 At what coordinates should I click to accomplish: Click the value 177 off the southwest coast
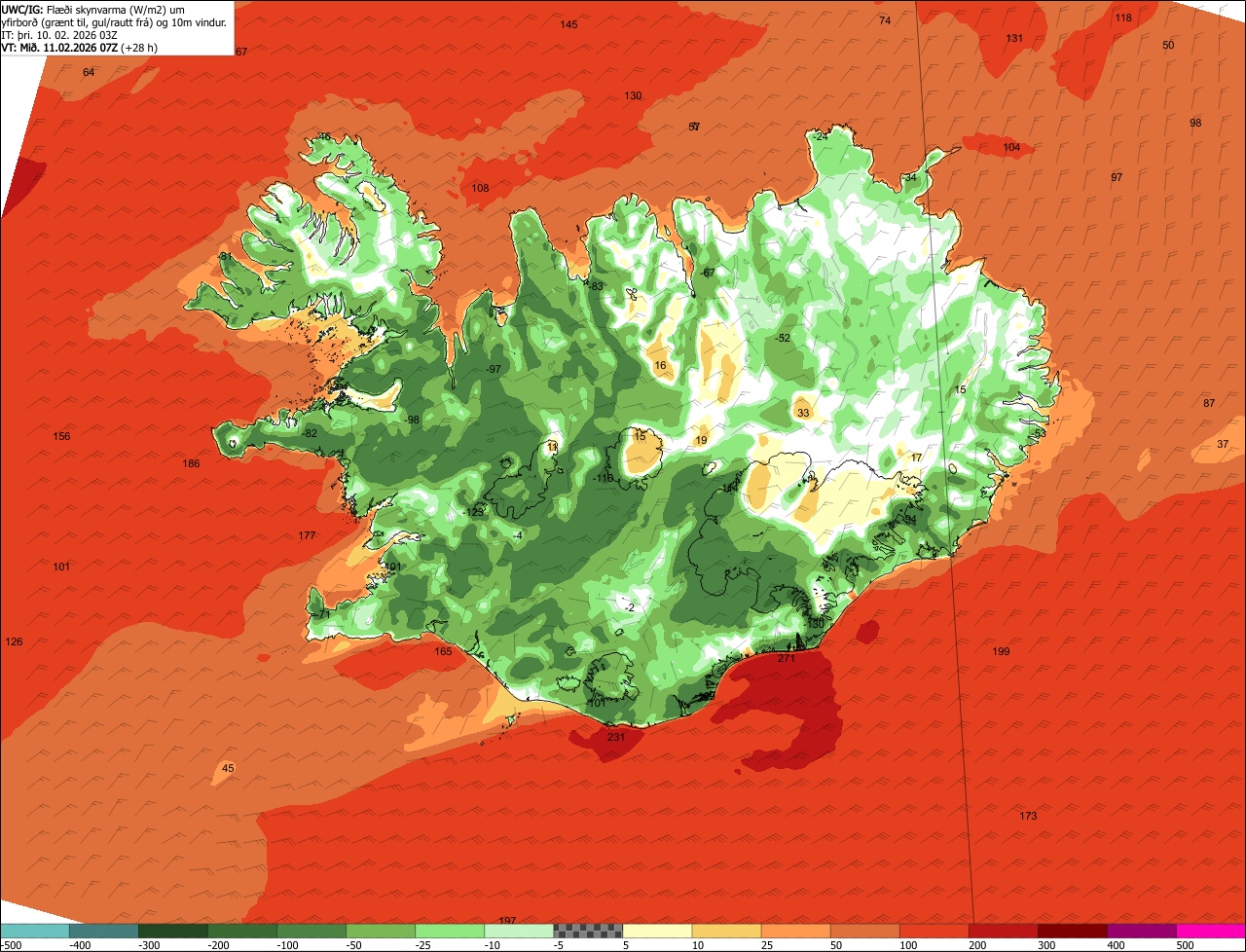click(x=307, y=535)
